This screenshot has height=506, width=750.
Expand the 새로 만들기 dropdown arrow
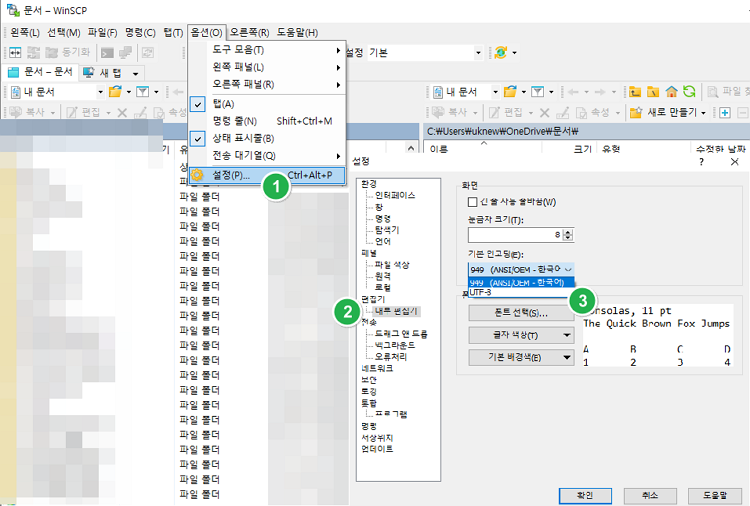[x=703, y=113]
